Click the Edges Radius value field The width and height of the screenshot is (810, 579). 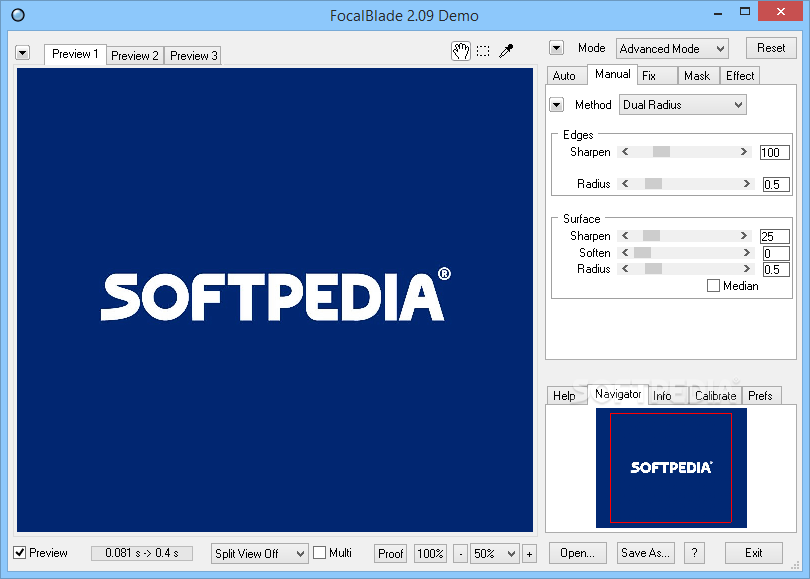pyautogui.click(x=776, y=184)
